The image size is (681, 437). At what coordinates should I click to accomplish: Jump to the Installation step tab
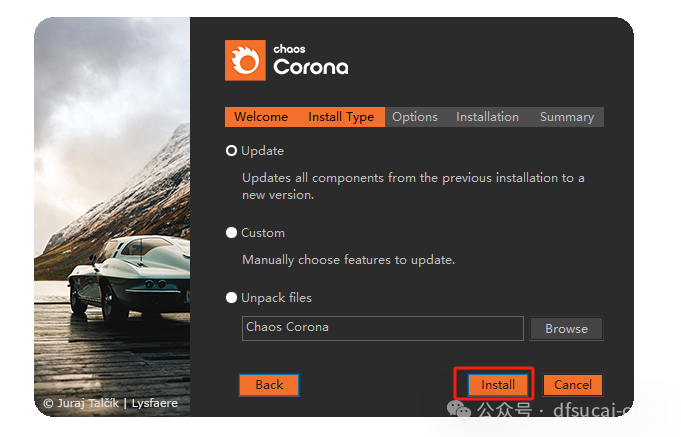click(487, 117)
